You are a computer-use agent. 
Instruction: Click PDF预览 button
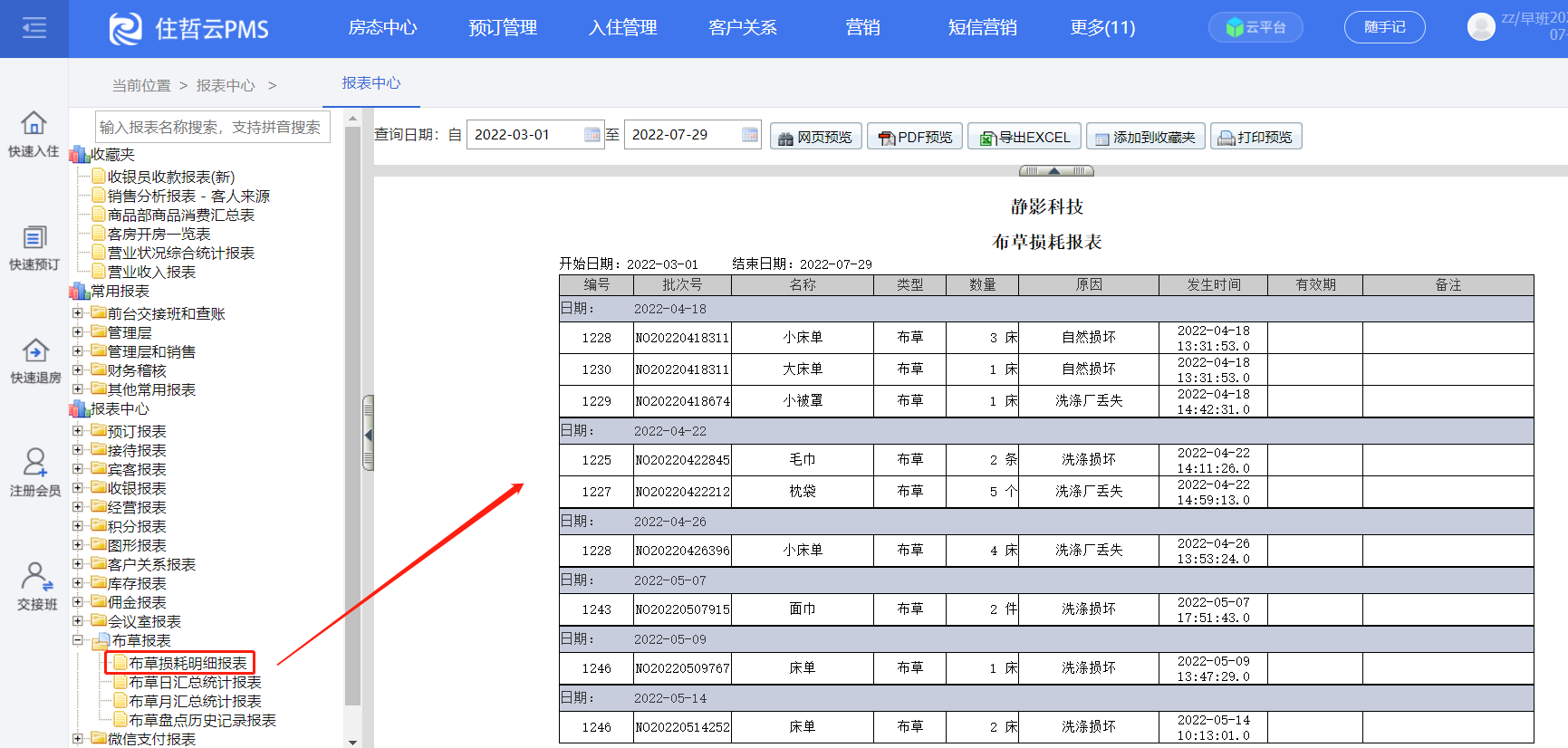tap(915, 137)
